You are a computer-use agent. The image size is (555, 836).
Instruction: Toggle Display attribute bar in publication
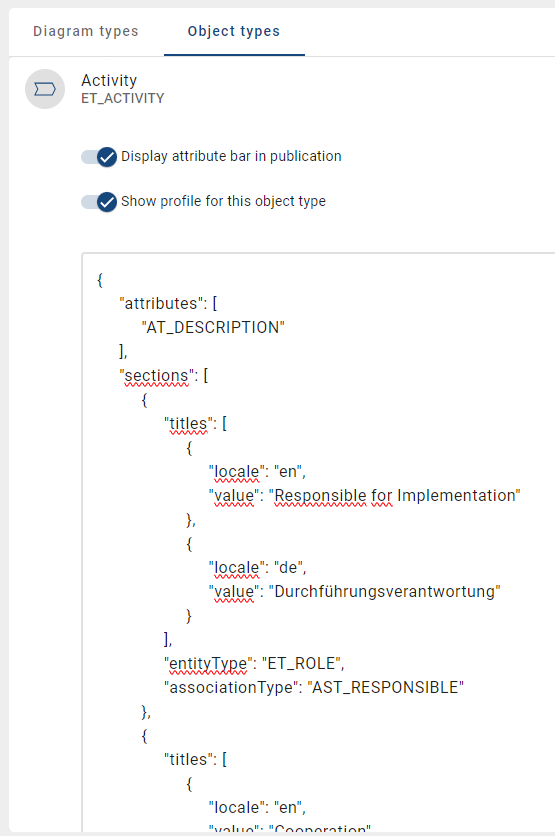point(99,157)
